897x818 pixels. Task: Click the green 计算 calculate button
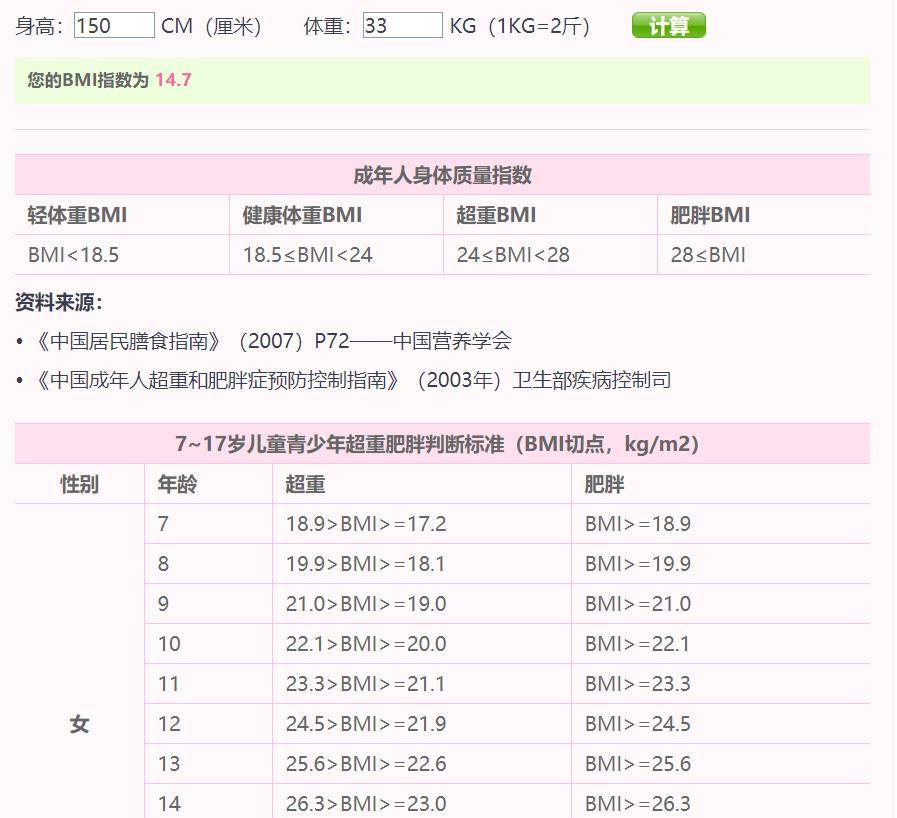click(668, 26)
